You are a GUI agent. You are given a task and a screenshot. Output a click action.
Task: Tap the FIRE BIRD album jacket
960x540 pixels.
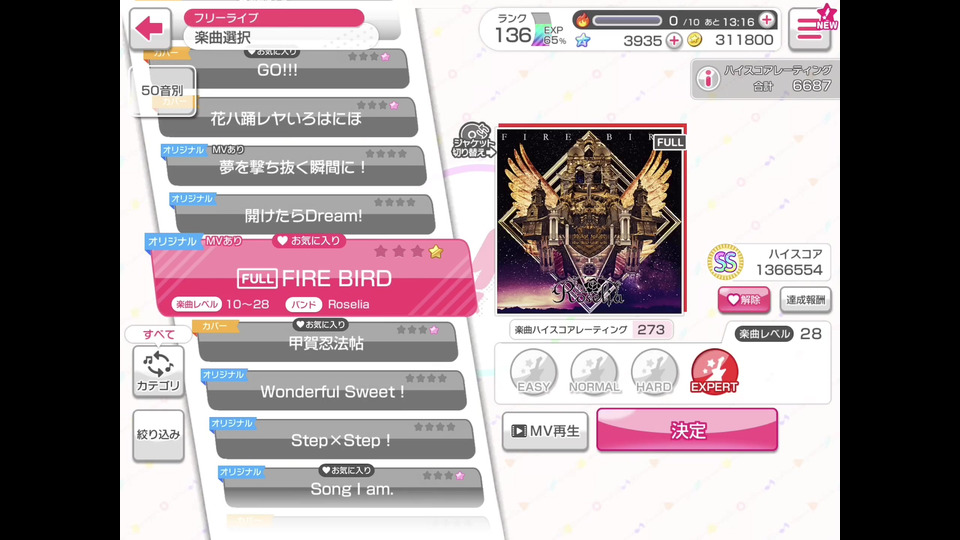[x=590, y=219]
